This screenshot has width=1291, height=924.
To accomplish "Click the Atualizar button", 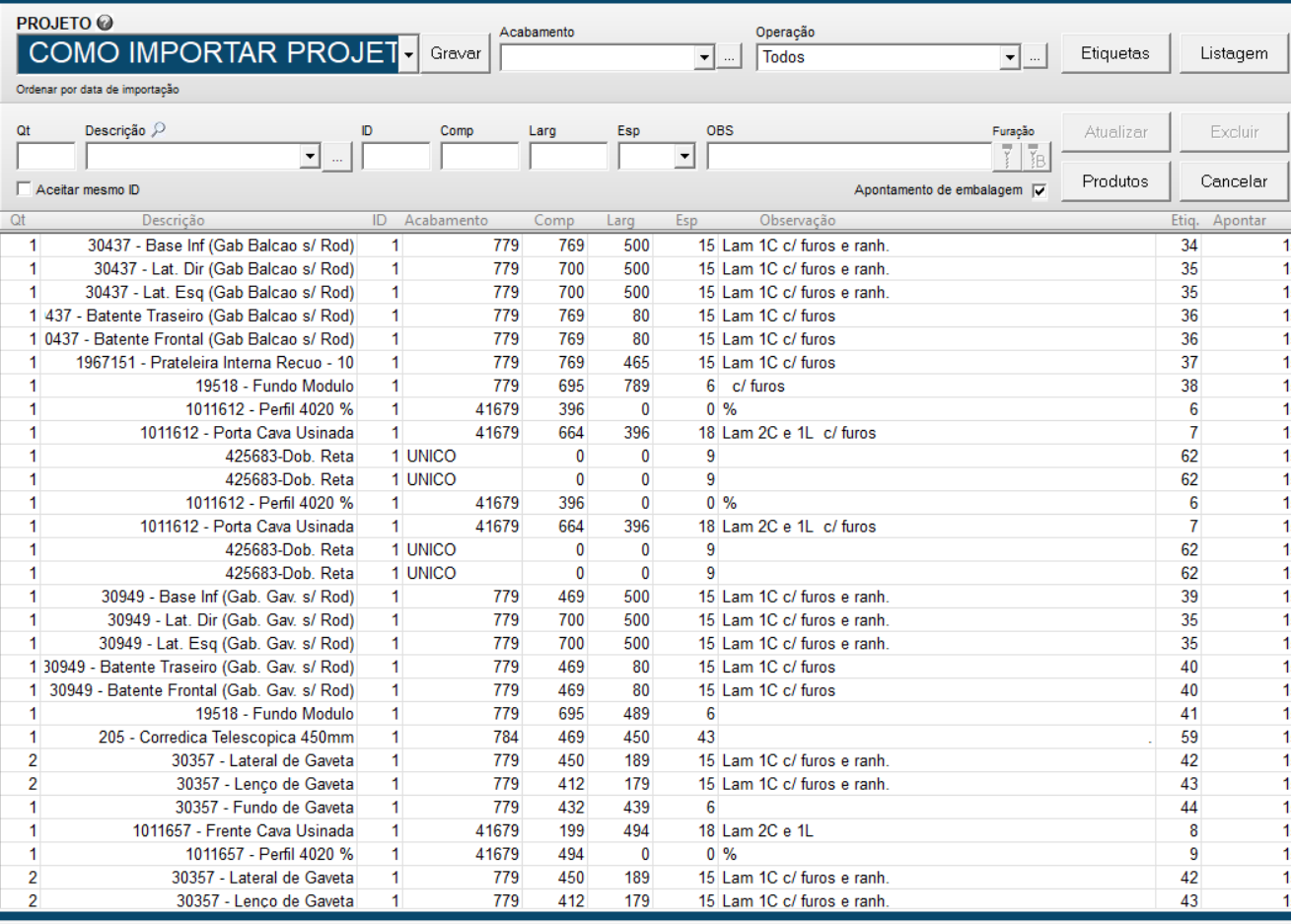I will pos(1115,131).
